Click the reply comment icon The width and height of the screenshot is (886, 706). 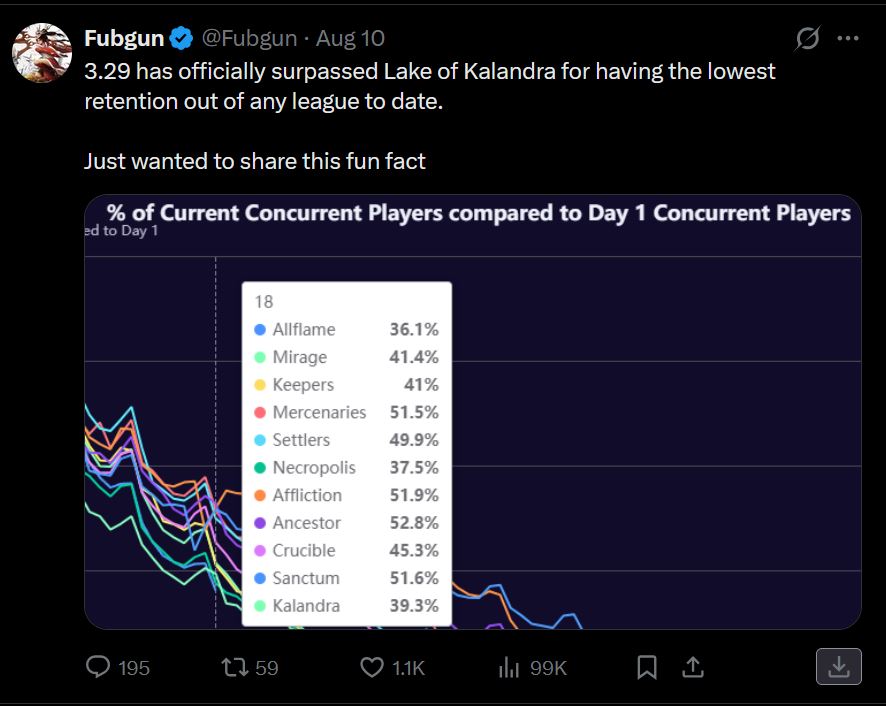click(98, 666)
